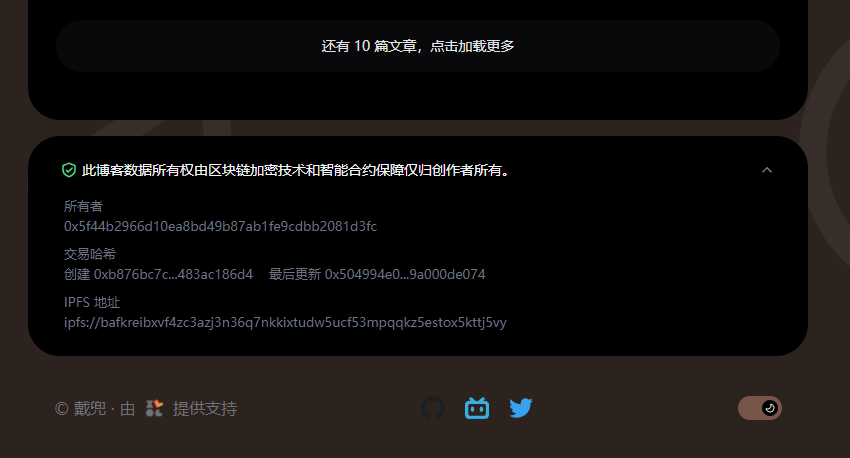Click the green shield verification icon
850x458 pixels.
(x=69, y=170)
